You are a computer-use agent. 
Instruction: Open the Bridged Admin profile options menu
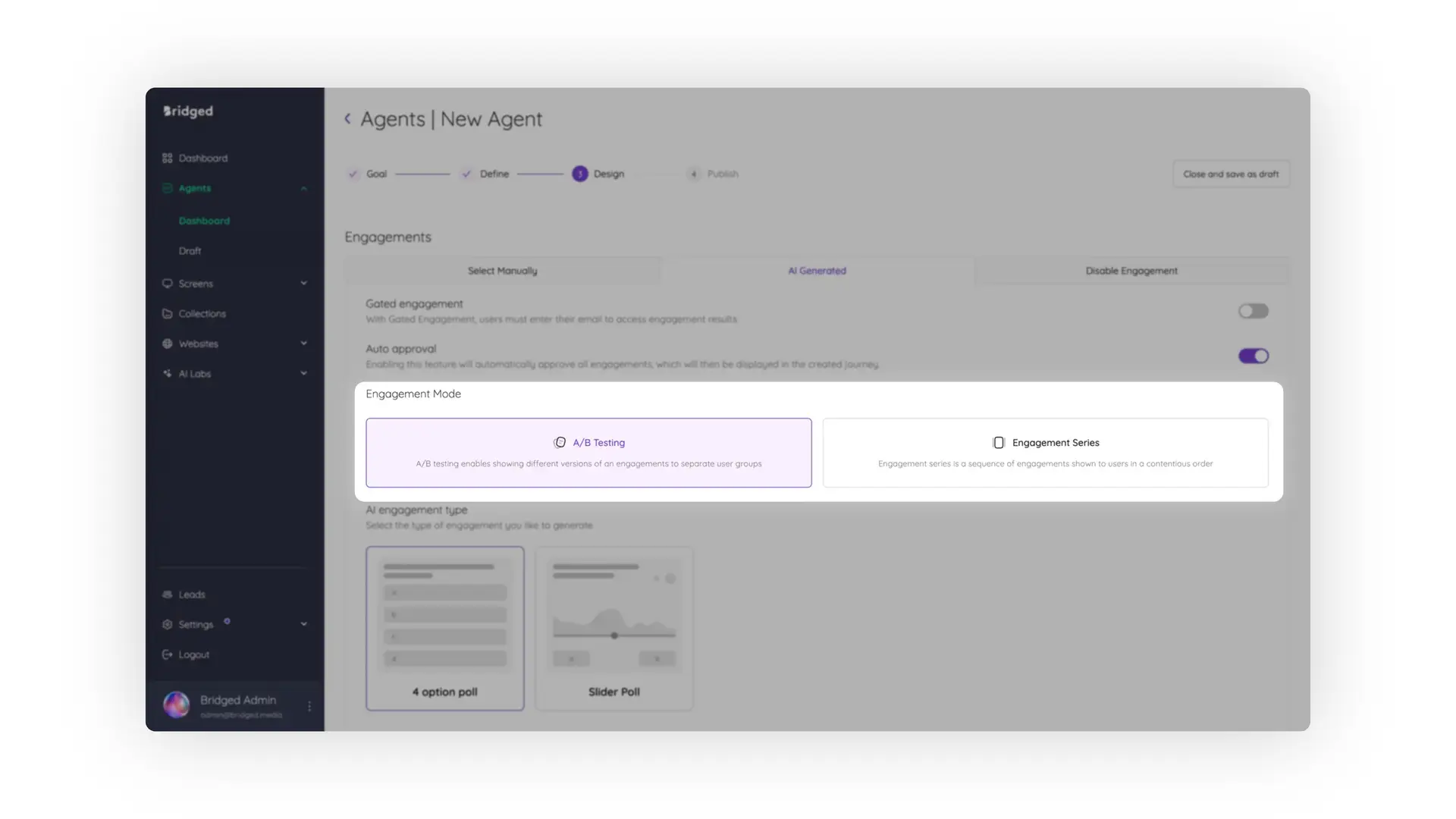point(309,705)
